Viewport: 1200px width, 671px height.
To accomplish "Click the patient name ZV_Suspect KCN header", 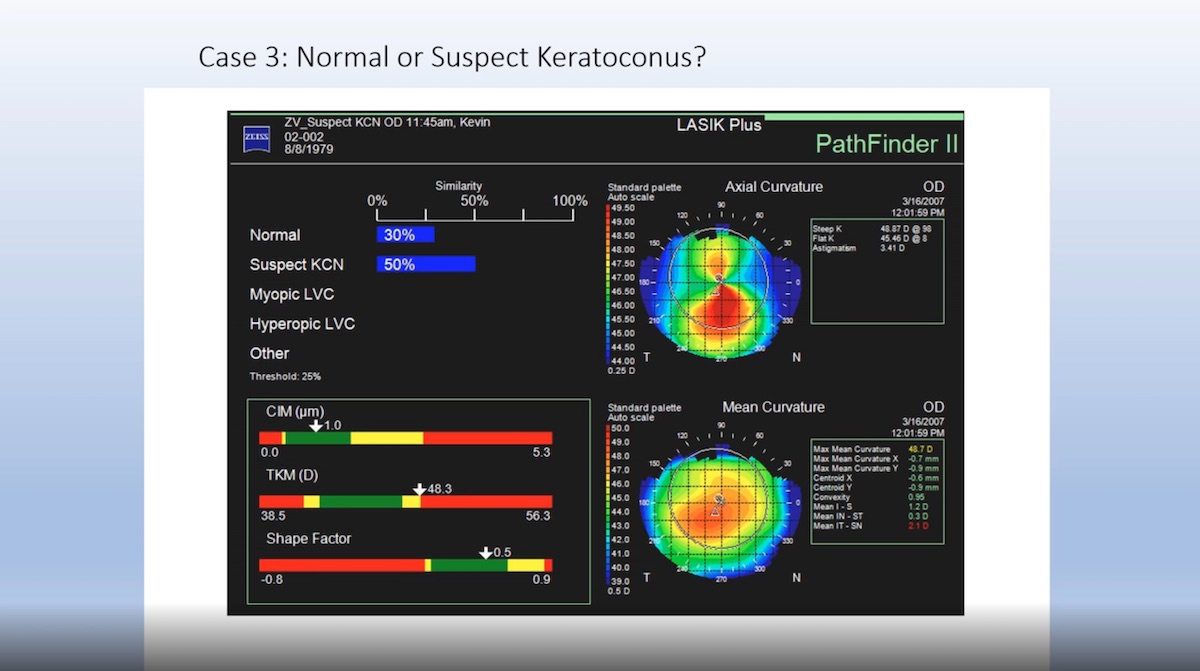I will [x=387, y=123].
